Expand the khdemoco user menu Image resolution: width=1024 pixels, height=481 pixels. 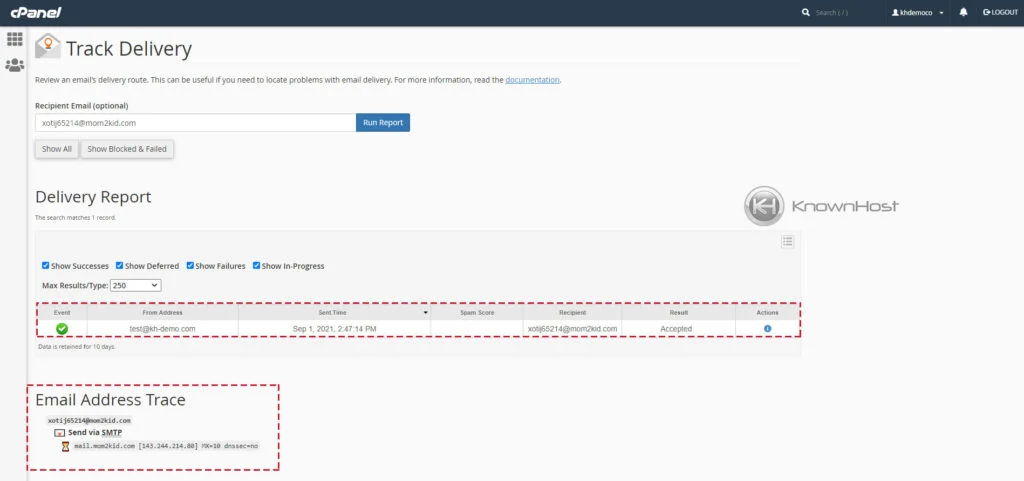pyautogui.click(x=918, y=12)
